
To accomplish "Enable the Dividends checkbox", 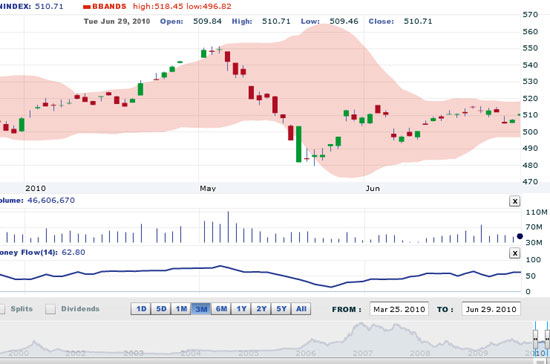I will [51, 309].
